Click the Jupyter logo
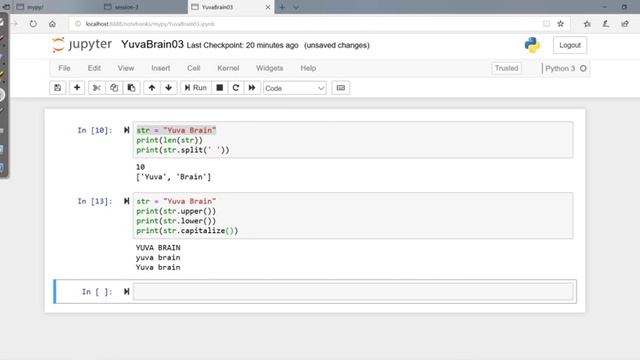The image size is (640, 360). pos(82,44)
